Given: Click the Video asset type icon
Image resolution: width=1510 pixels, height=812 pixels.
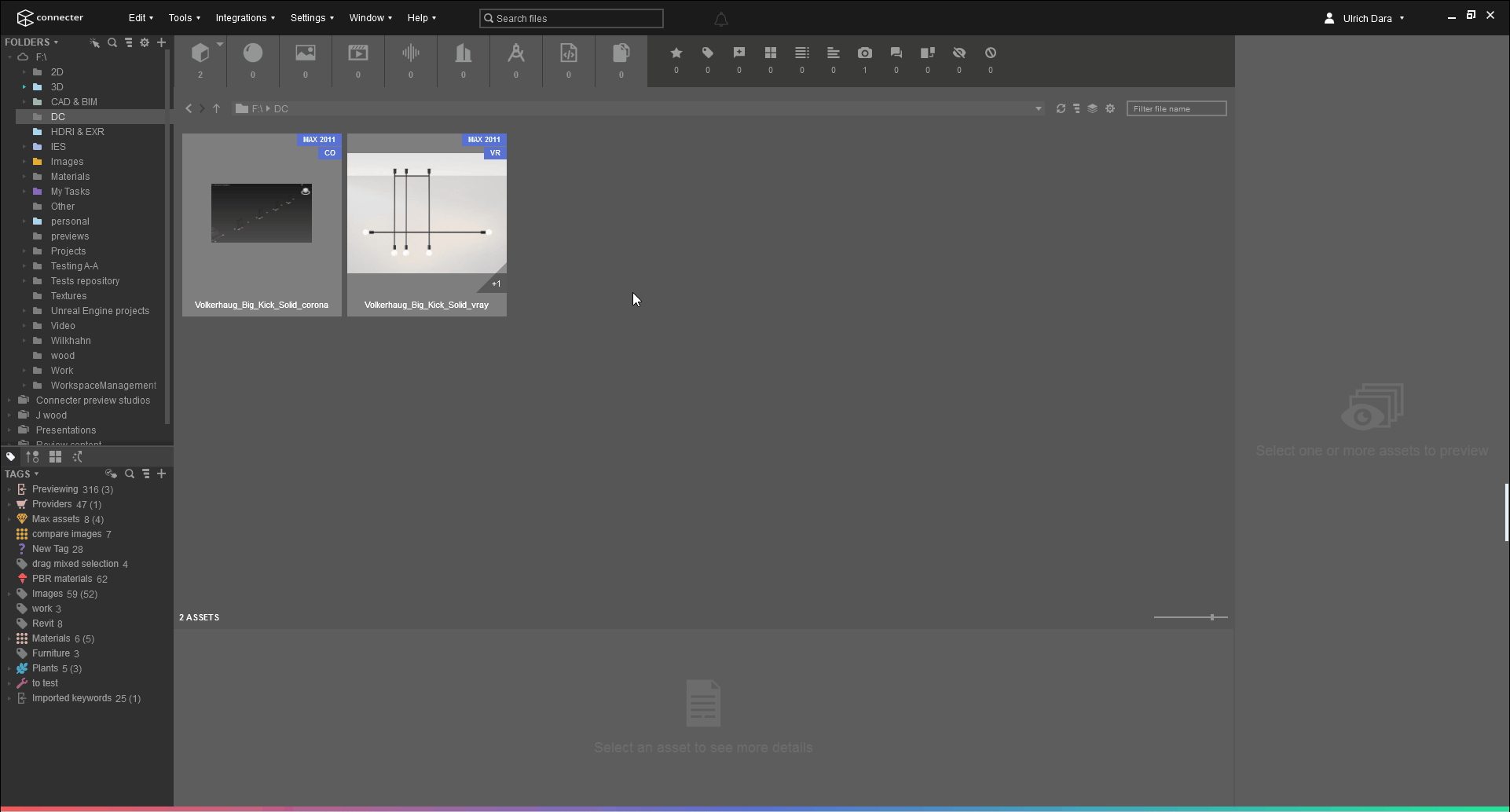Looking at the screenshot, I should [358, 53].
